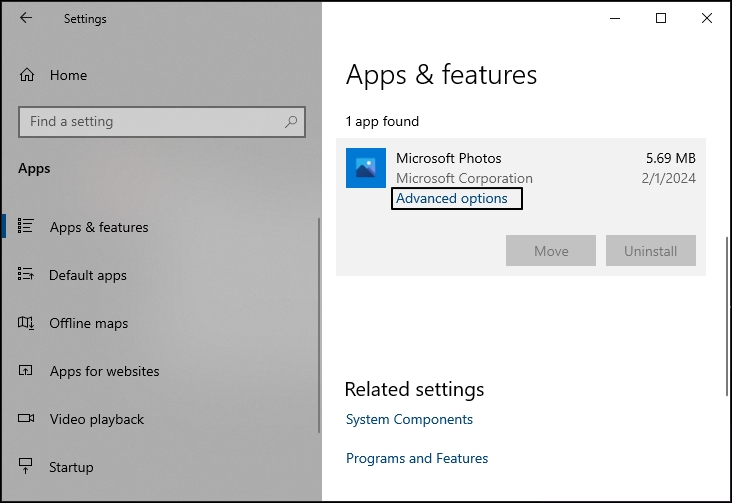Screen dimensions: 732x503
Task: Click the Related settings heading
Action: (414, 389)
